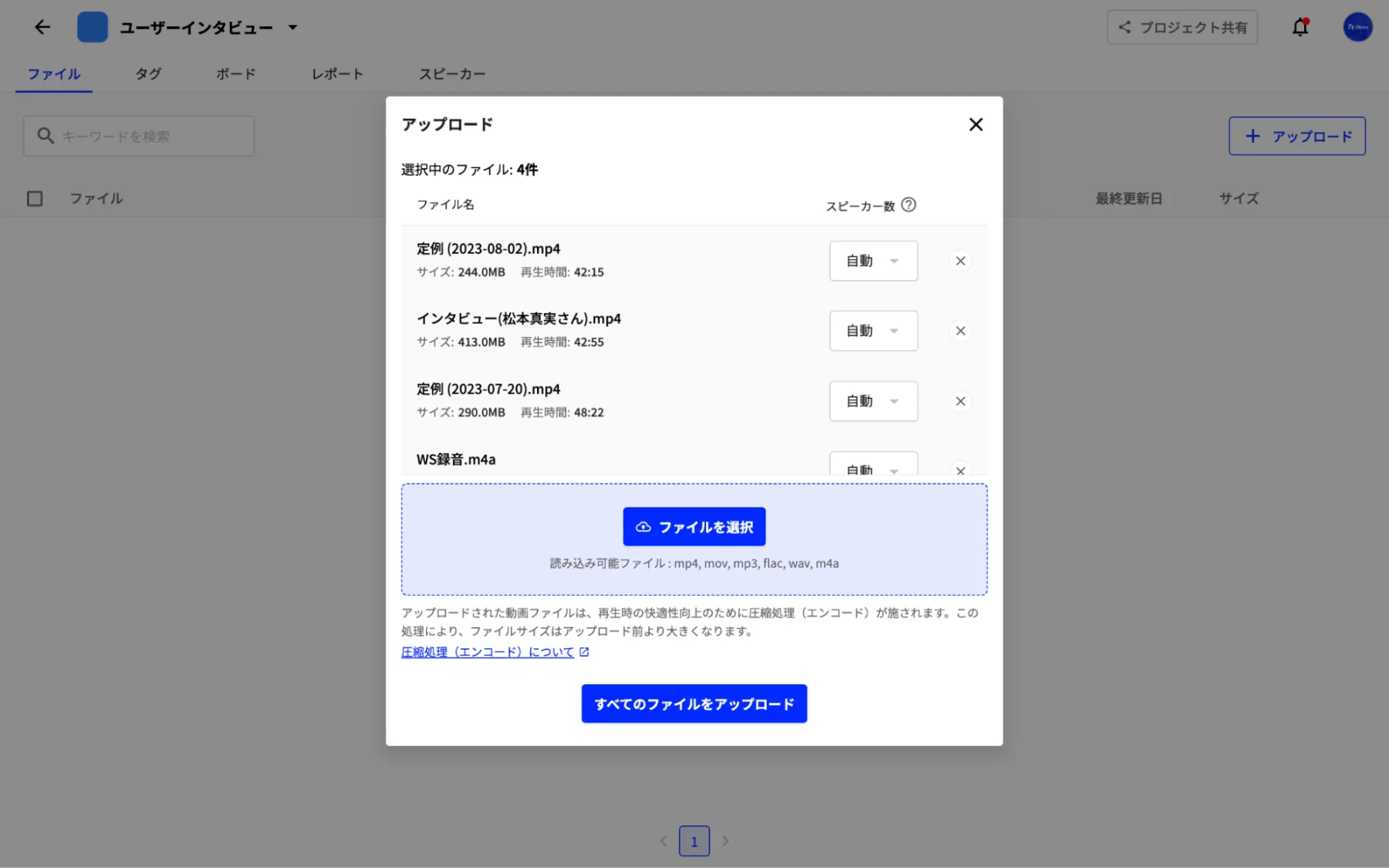Open the 圧縮処理（エンコード）について link
This screenshot has height=868, width=1389.
[x=488, y=652]
